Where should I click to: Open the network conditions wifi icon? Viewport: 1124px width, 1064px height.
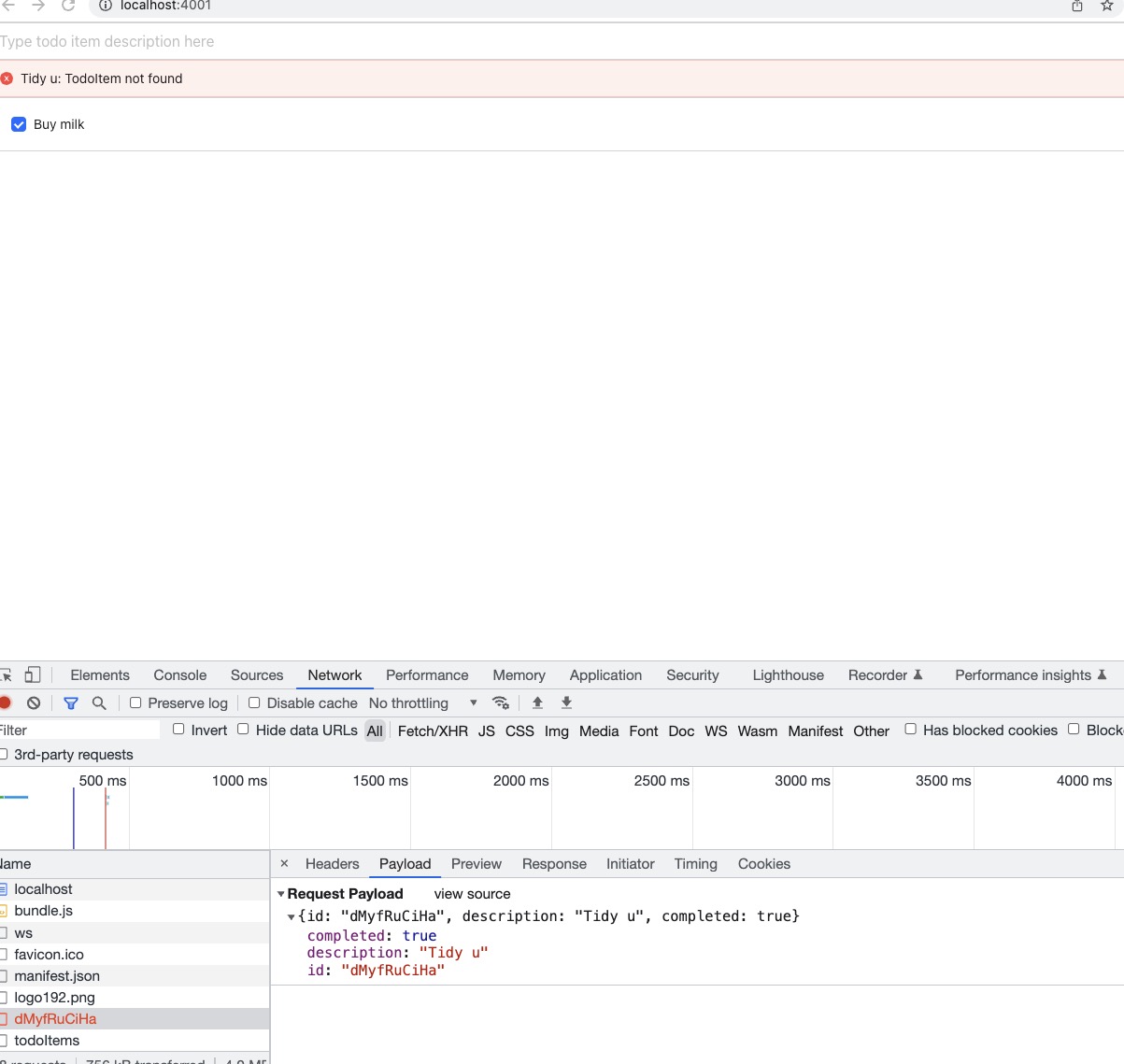pos(501,702)
